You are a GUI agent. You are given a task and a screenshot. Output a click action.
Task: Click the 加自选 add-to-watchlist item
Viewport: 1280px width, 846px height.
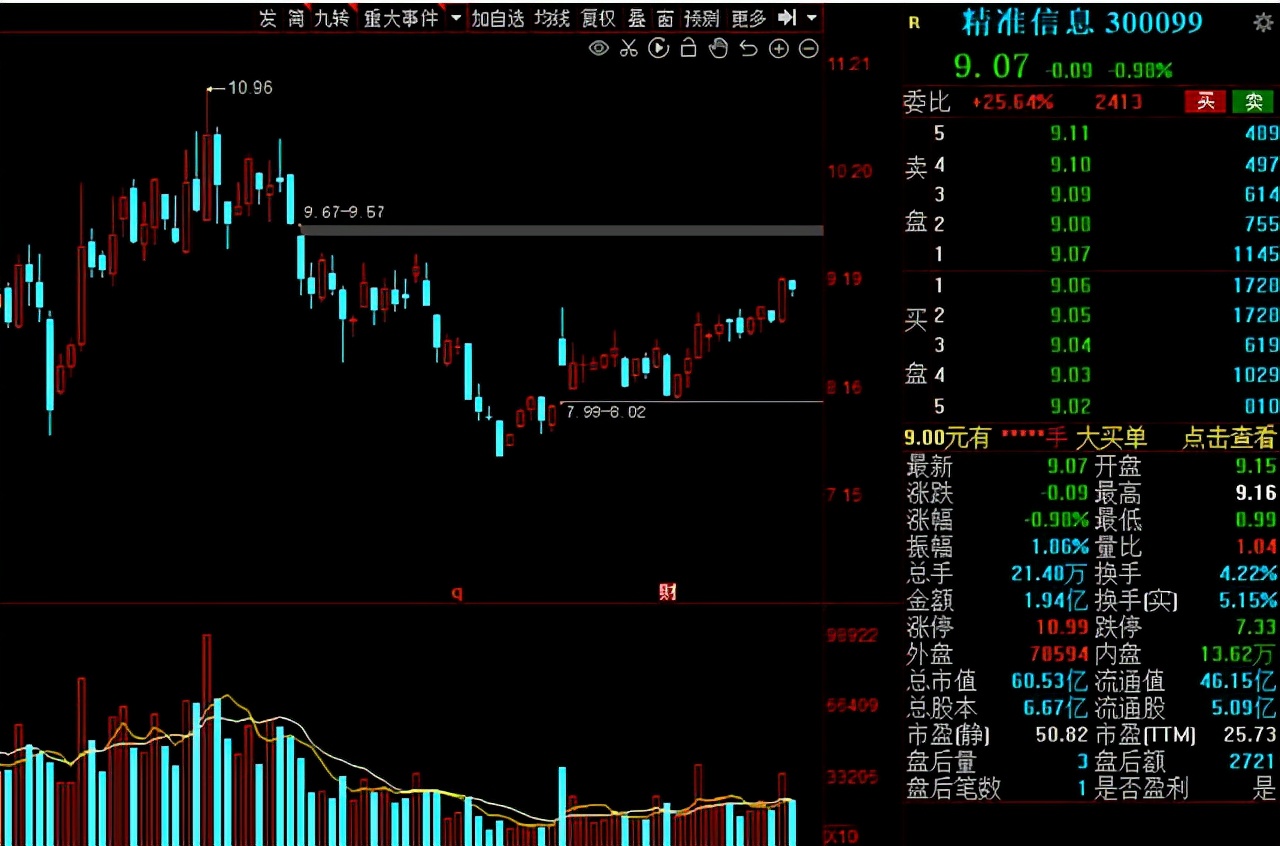point(498,18)
